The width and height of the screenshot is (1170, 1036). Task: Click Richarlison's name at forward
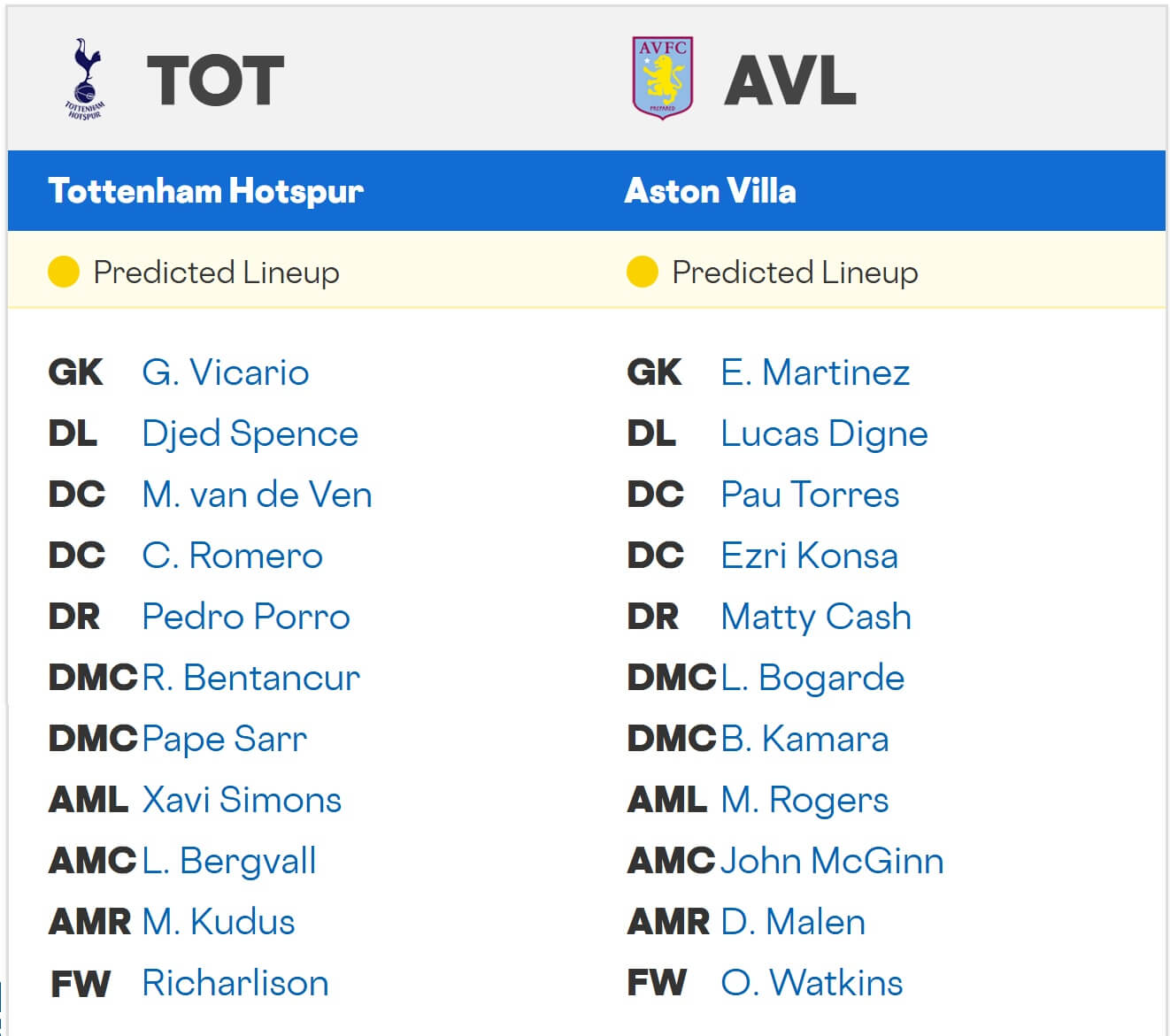tap(235, 983)
